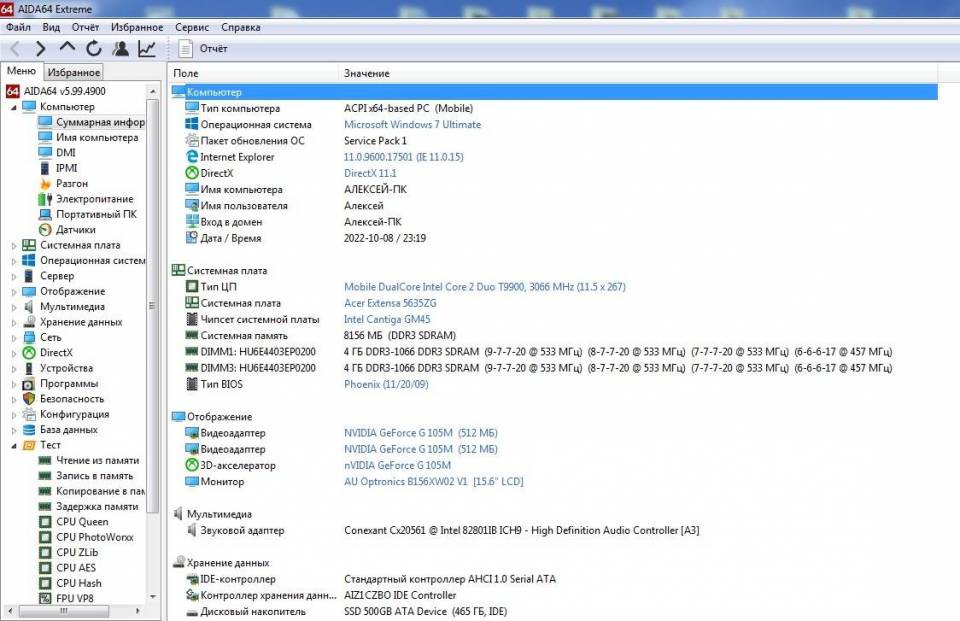Open the user profile icon in toolbar
Viewport: 960px width, 621px height.
[x=120, y=48]
